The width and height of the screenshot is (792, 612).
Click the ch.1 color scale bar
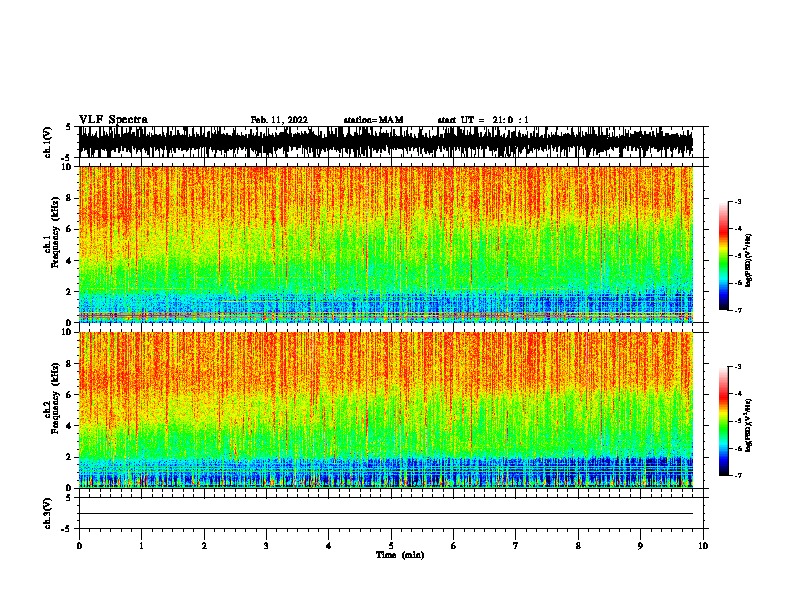(724, 256)
